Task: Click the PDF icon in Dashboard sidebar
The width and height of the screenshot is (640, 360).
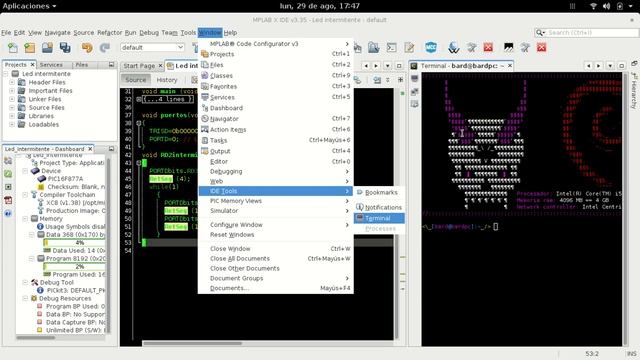Action: [8, 200]
